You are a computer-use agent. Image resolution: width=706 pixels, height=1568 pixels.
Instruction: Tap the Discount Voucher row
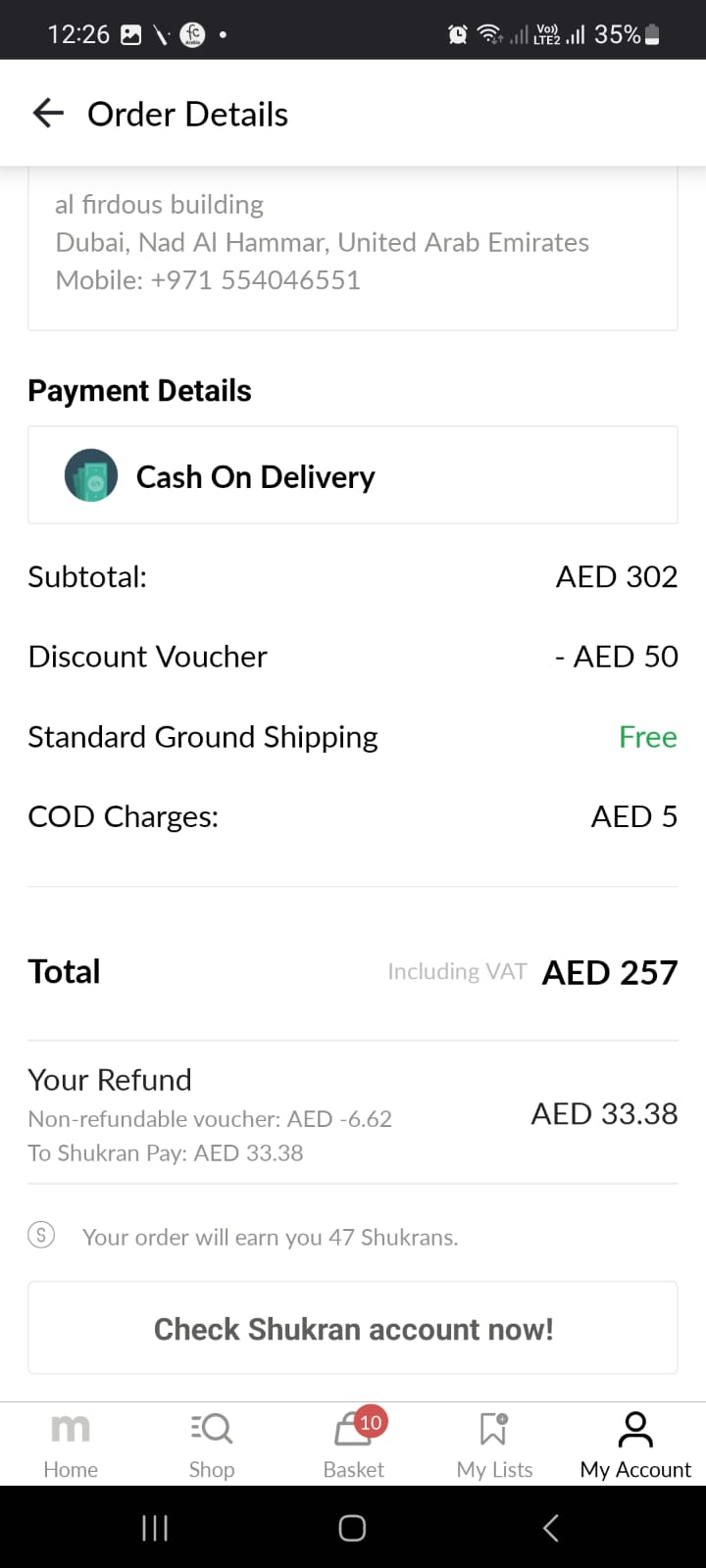(353, 657)
